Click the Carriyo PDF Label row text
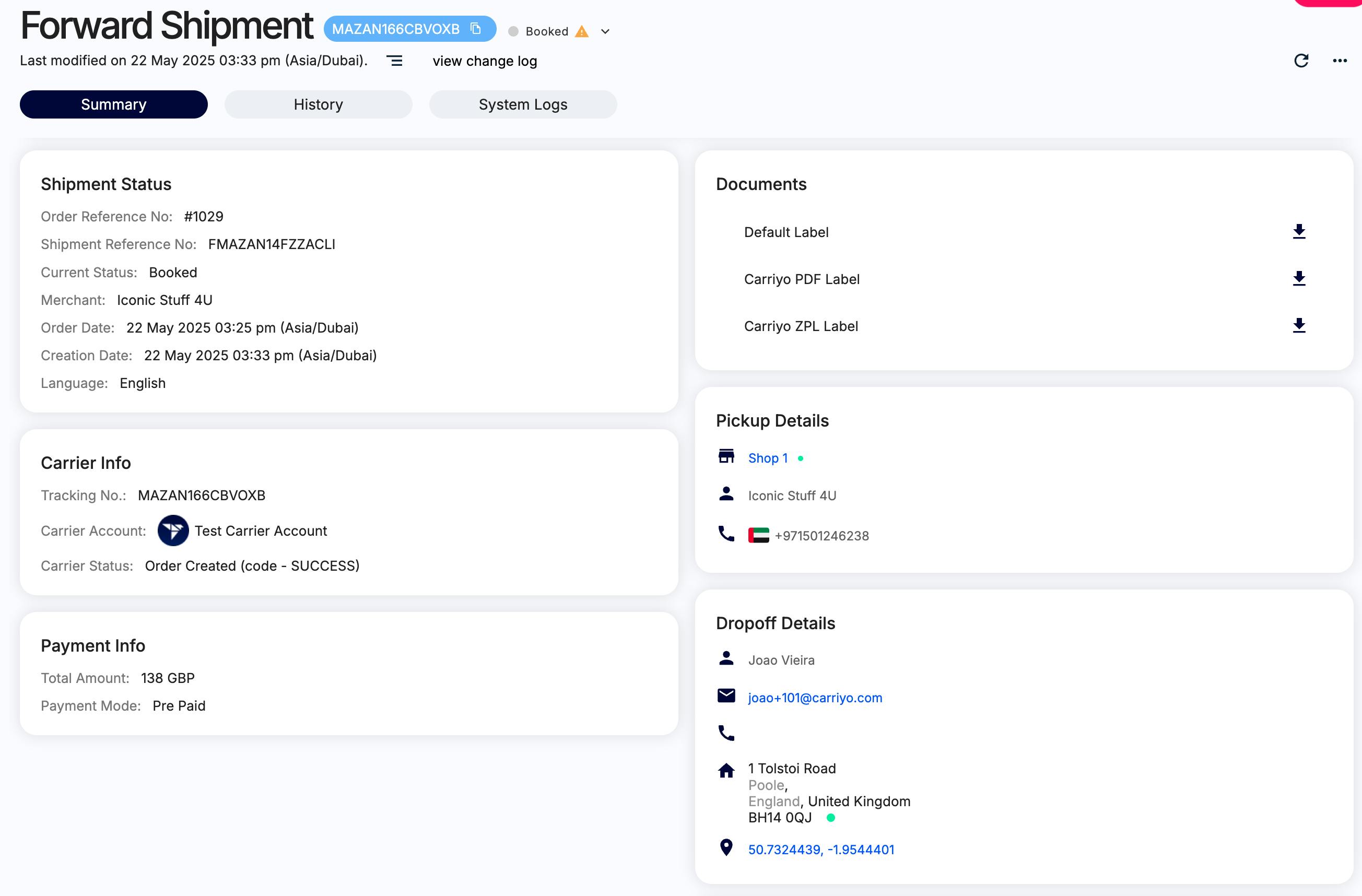Viewport: 1362px width, 896px height. coord(802,279)
